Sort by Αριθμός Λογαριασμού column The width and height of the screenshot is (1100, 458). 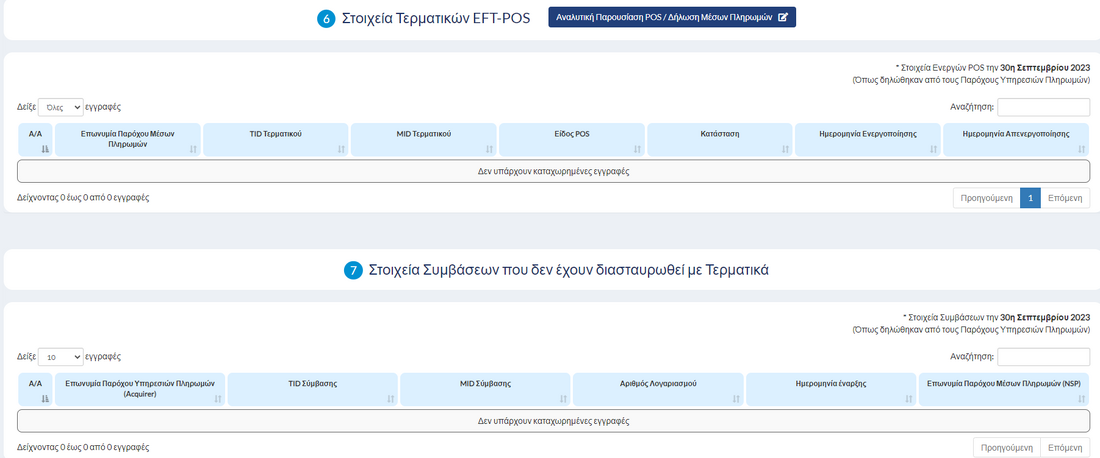(x=658, y=389)
